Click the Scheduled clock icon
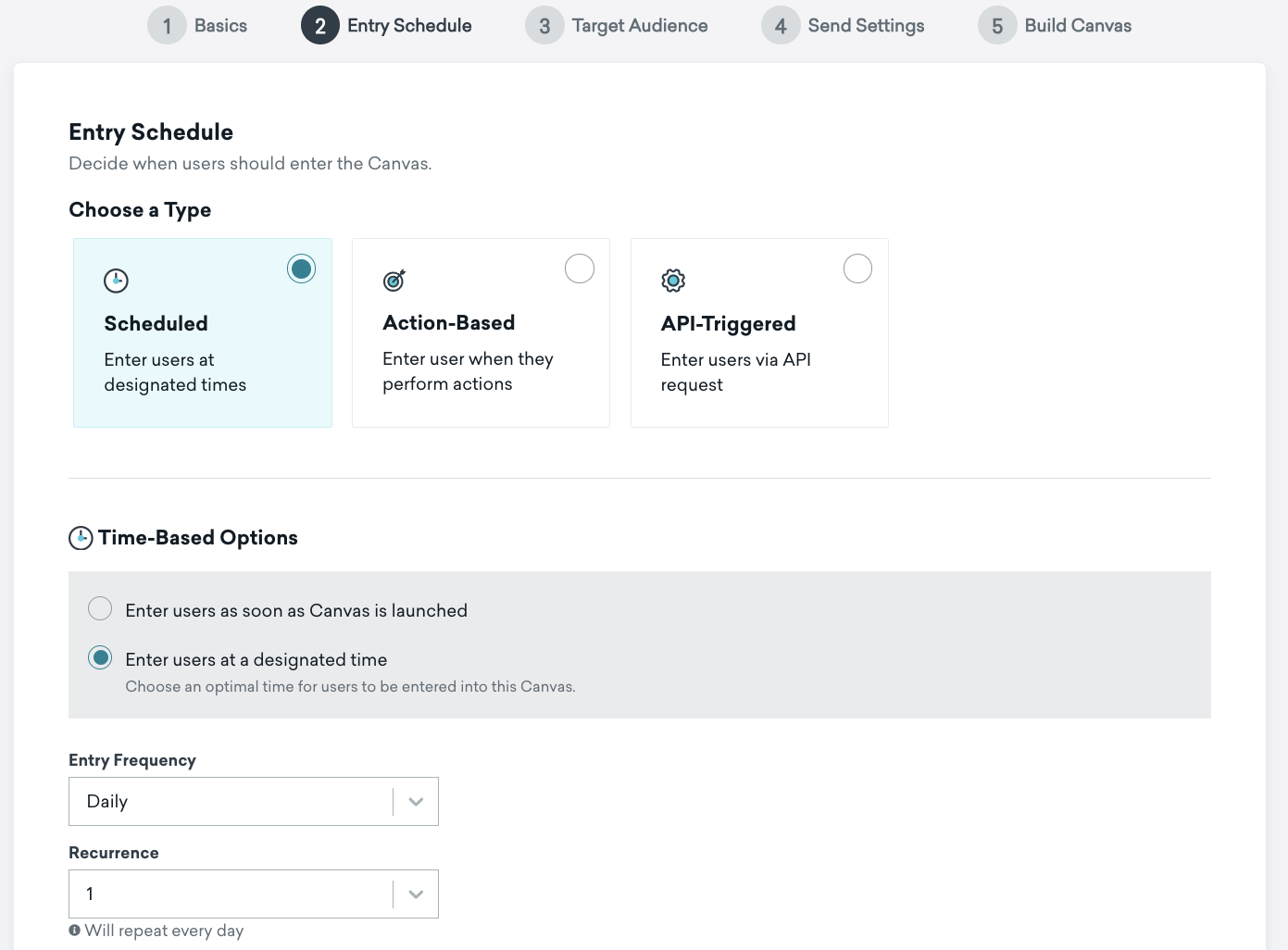 tap(116, 281)
